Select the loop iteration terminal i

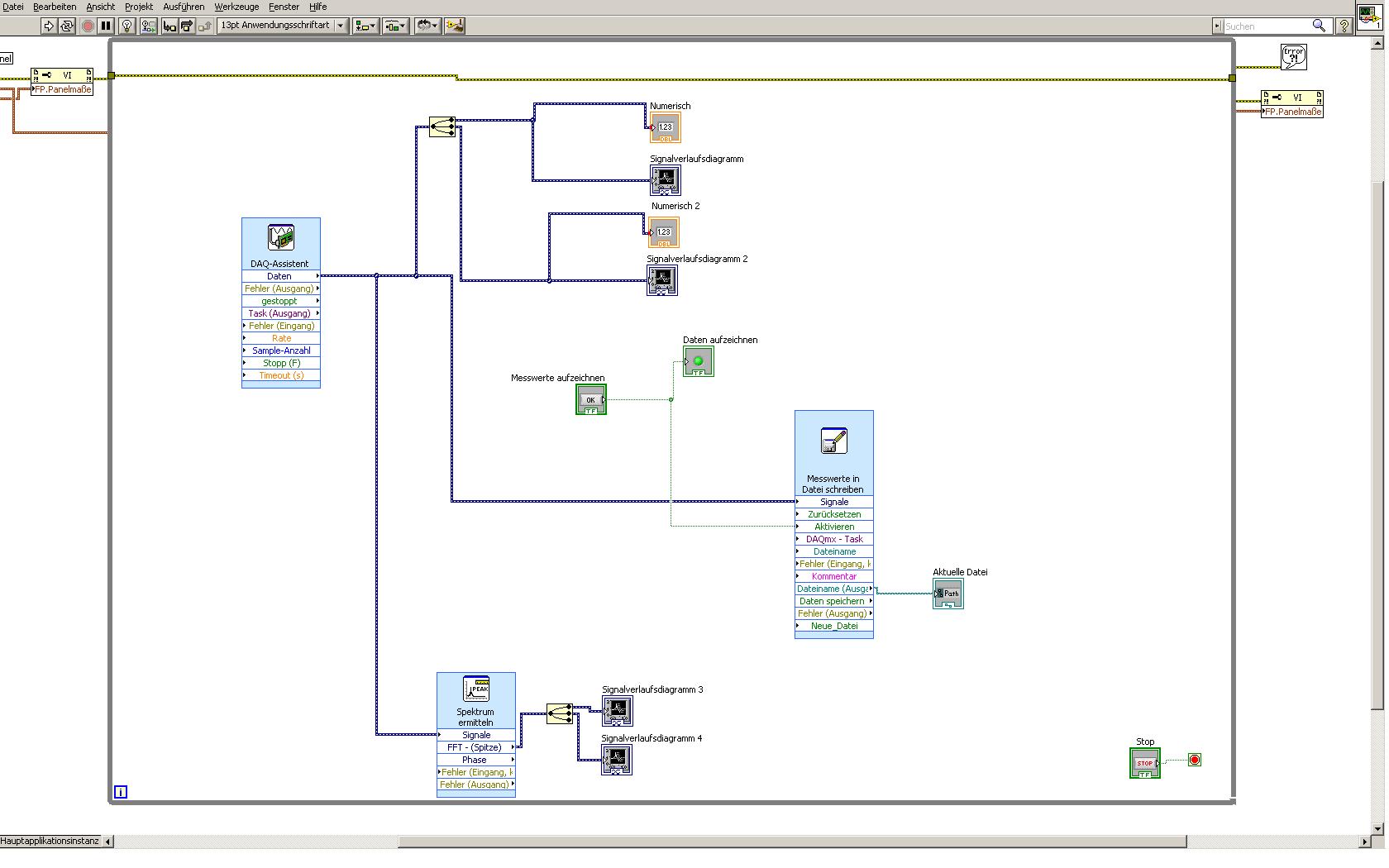(121, 792)
